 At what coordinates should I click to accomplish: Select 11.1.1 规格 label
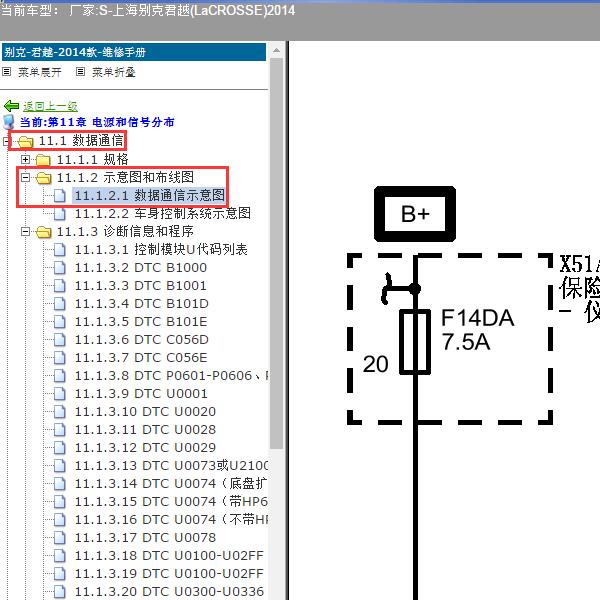pyautogui.click(x=92, y=159)
